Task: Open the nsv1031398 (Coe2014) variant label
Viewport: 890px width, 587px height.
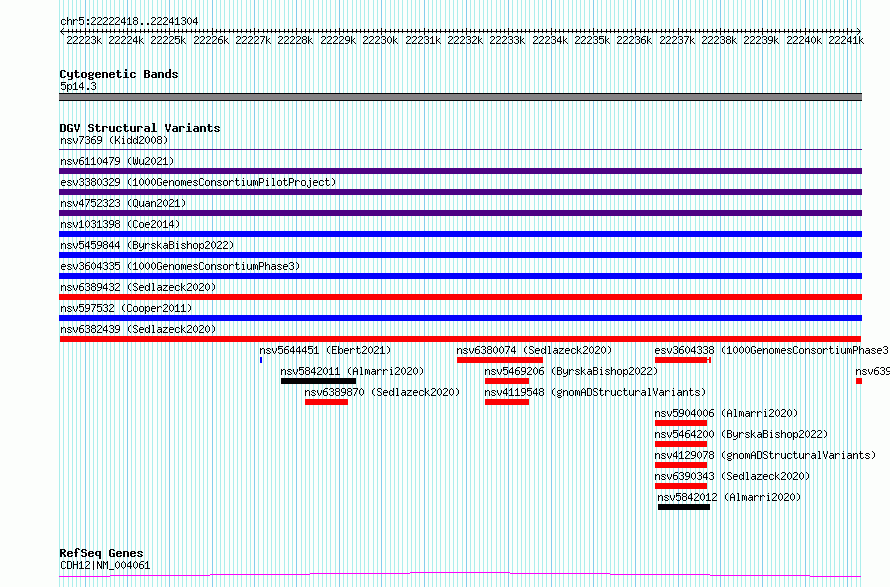Action: click(x=120, y=224)
